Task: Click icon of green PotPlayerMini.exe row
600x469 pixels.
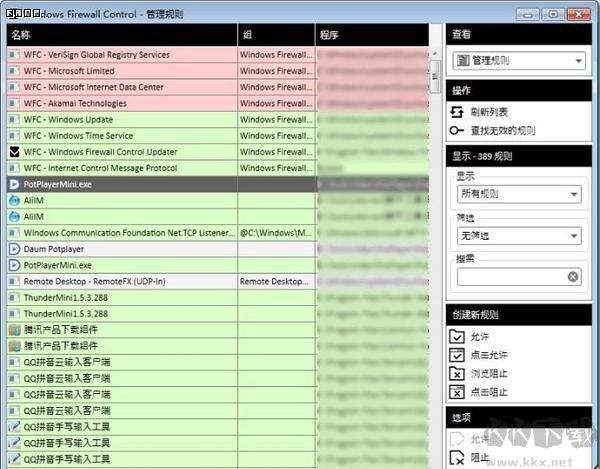Action: [x=14, y=265]
